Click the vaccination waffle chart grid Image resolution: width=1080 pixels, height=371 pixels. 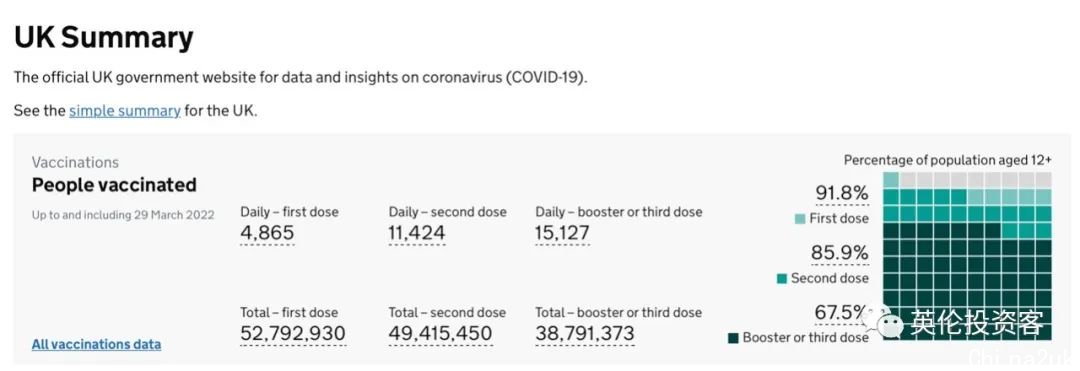pyautogui.click(x=967, y=256)
